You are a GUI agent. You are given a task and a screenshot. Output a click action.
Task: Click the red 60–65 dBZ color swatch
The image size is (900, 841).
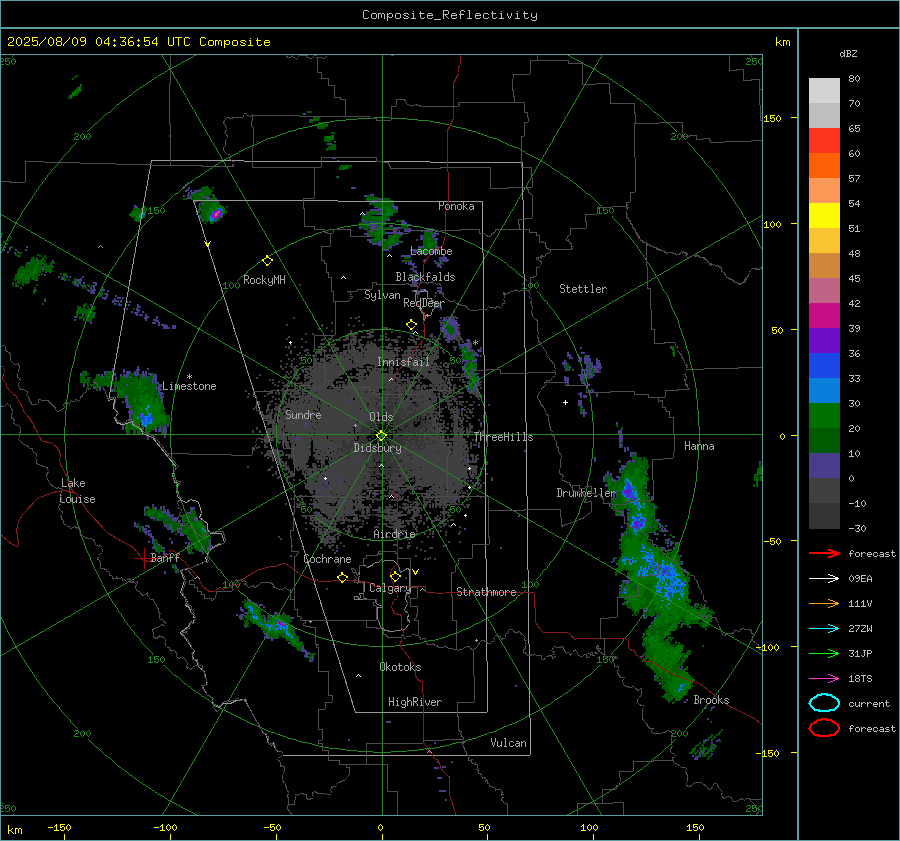(x=824, y=140)
